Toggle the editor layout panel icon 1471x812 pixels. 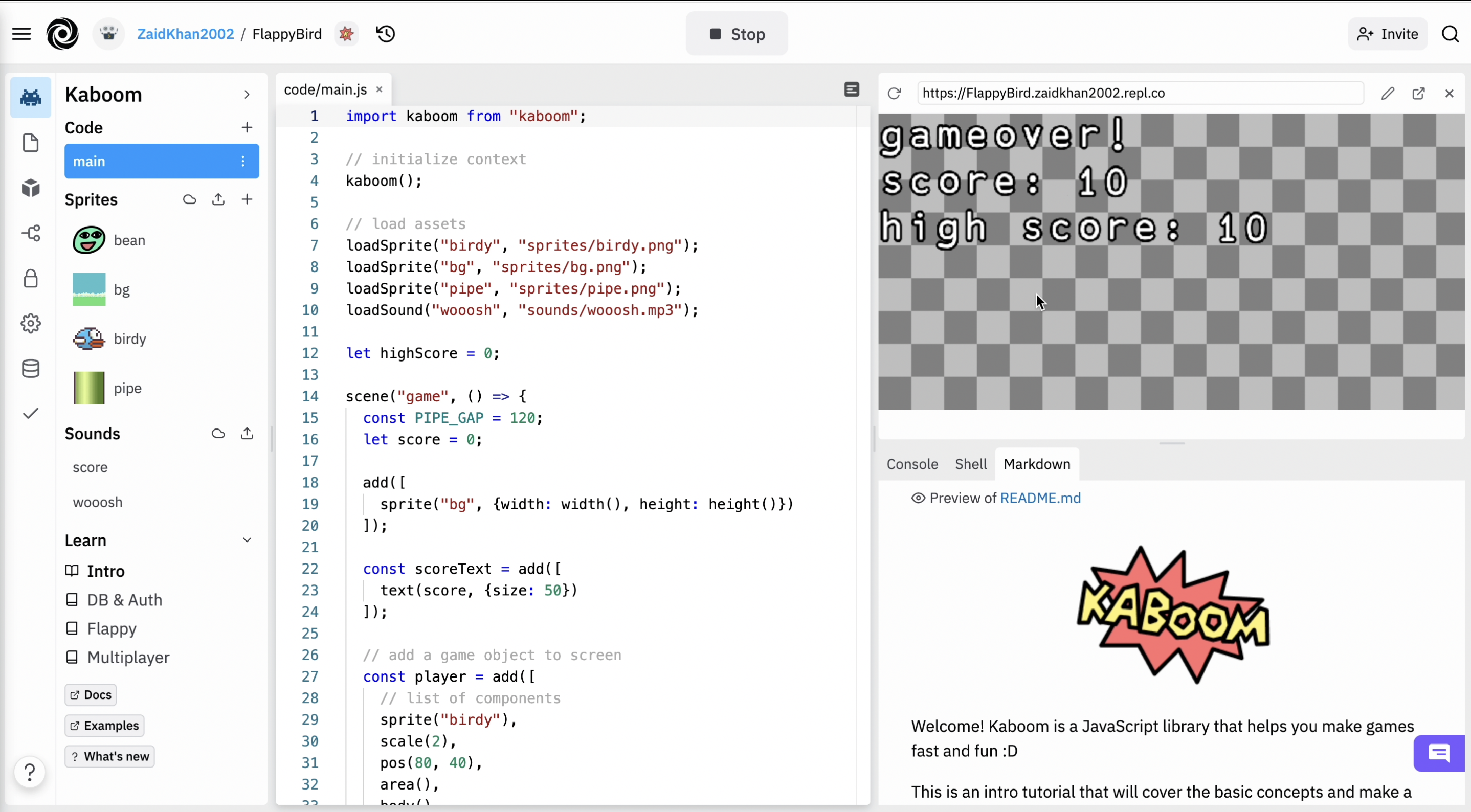(x=852, y=89)
